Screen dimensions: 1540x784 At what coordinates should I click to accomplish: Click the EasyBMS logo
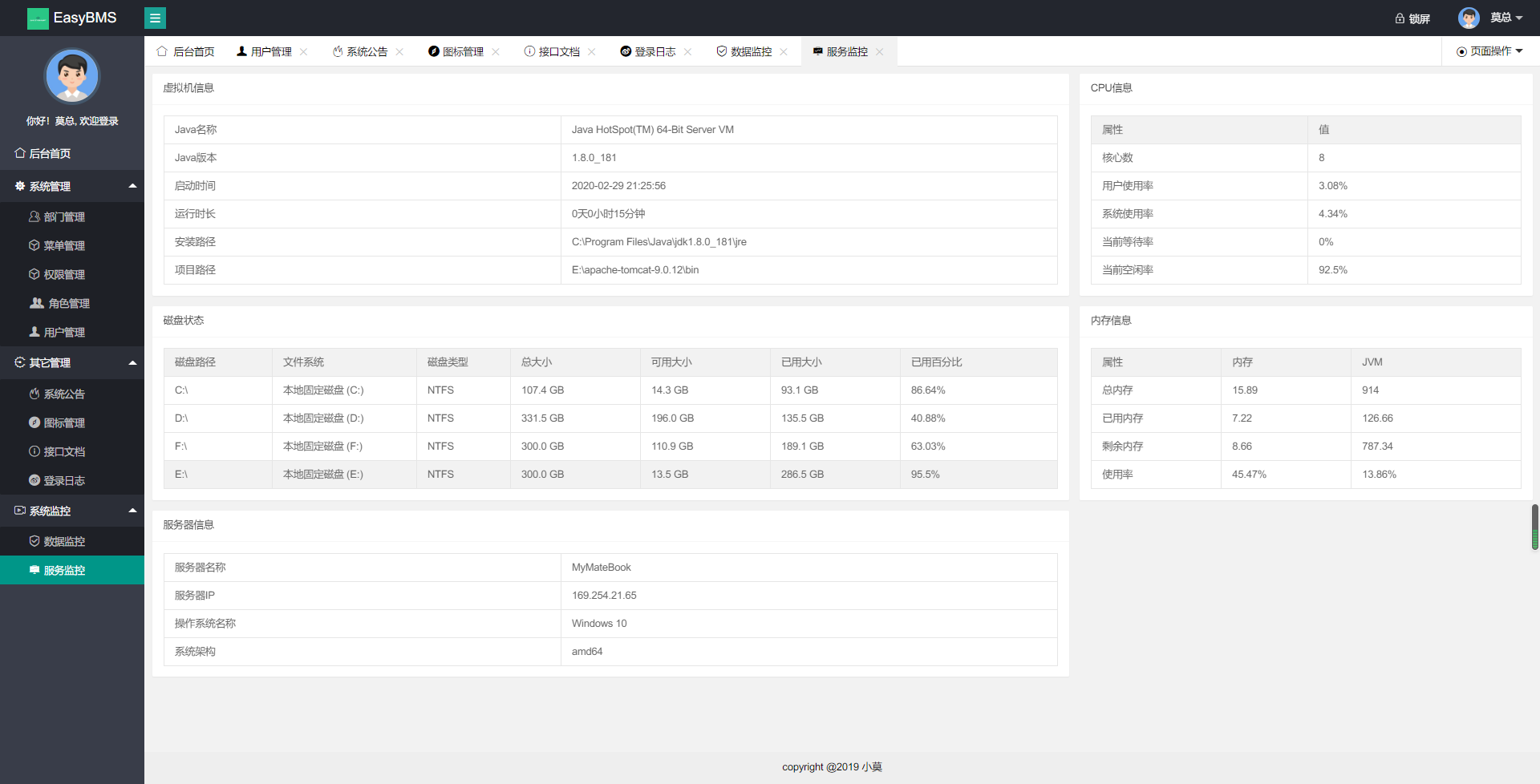72,18
